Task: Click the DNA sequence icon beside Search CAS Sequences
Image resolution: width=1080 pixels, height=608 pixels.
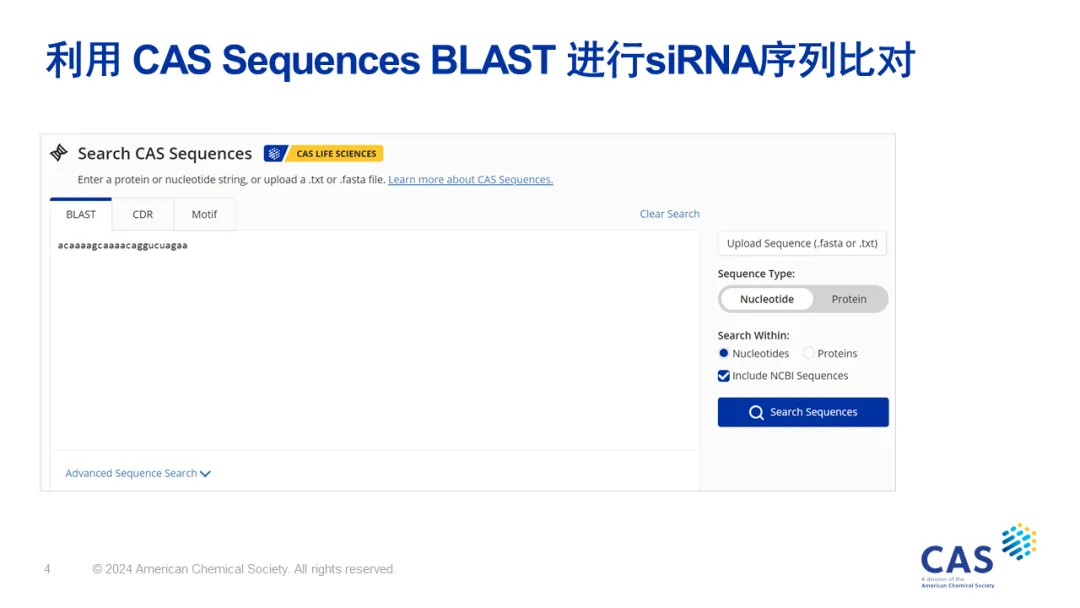Action: coord(60,153)
